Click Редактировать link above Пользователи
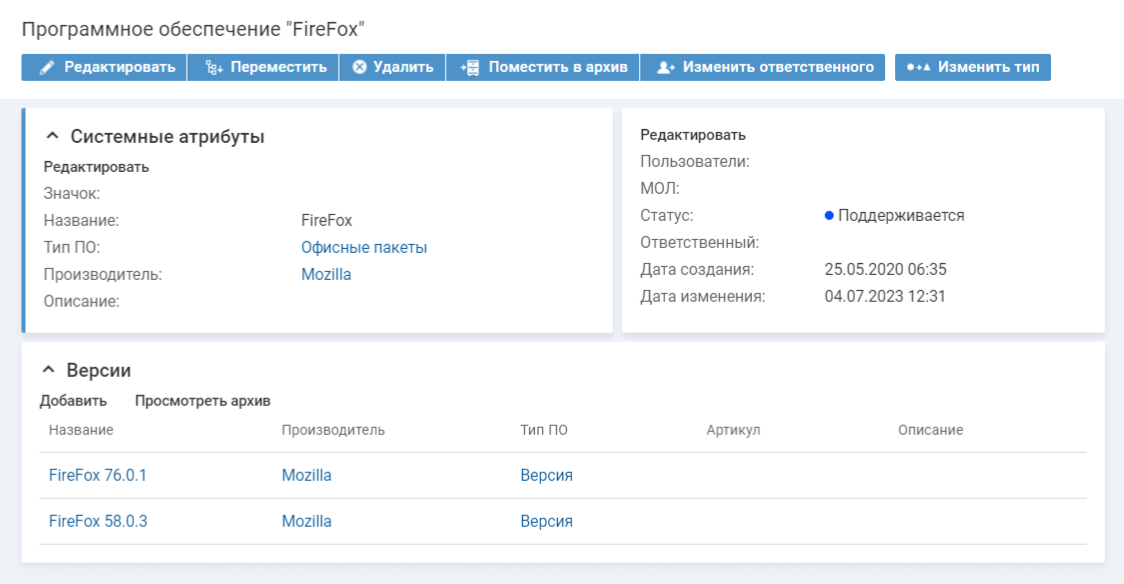 pos(692,135)
